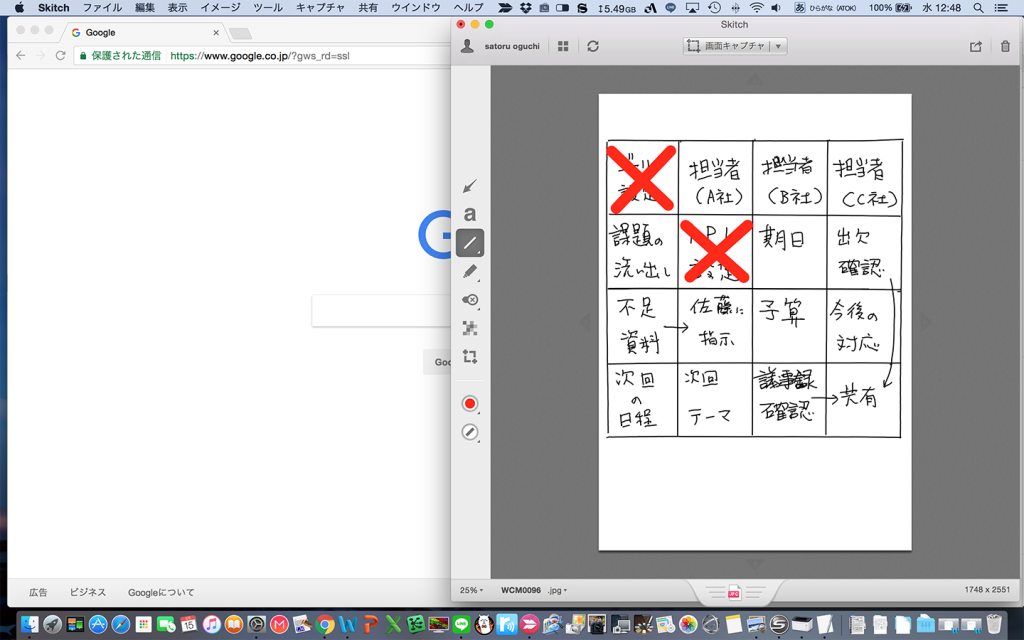Click the Google tab in Chrome
1024x640 pixels.
pos(144,32)
